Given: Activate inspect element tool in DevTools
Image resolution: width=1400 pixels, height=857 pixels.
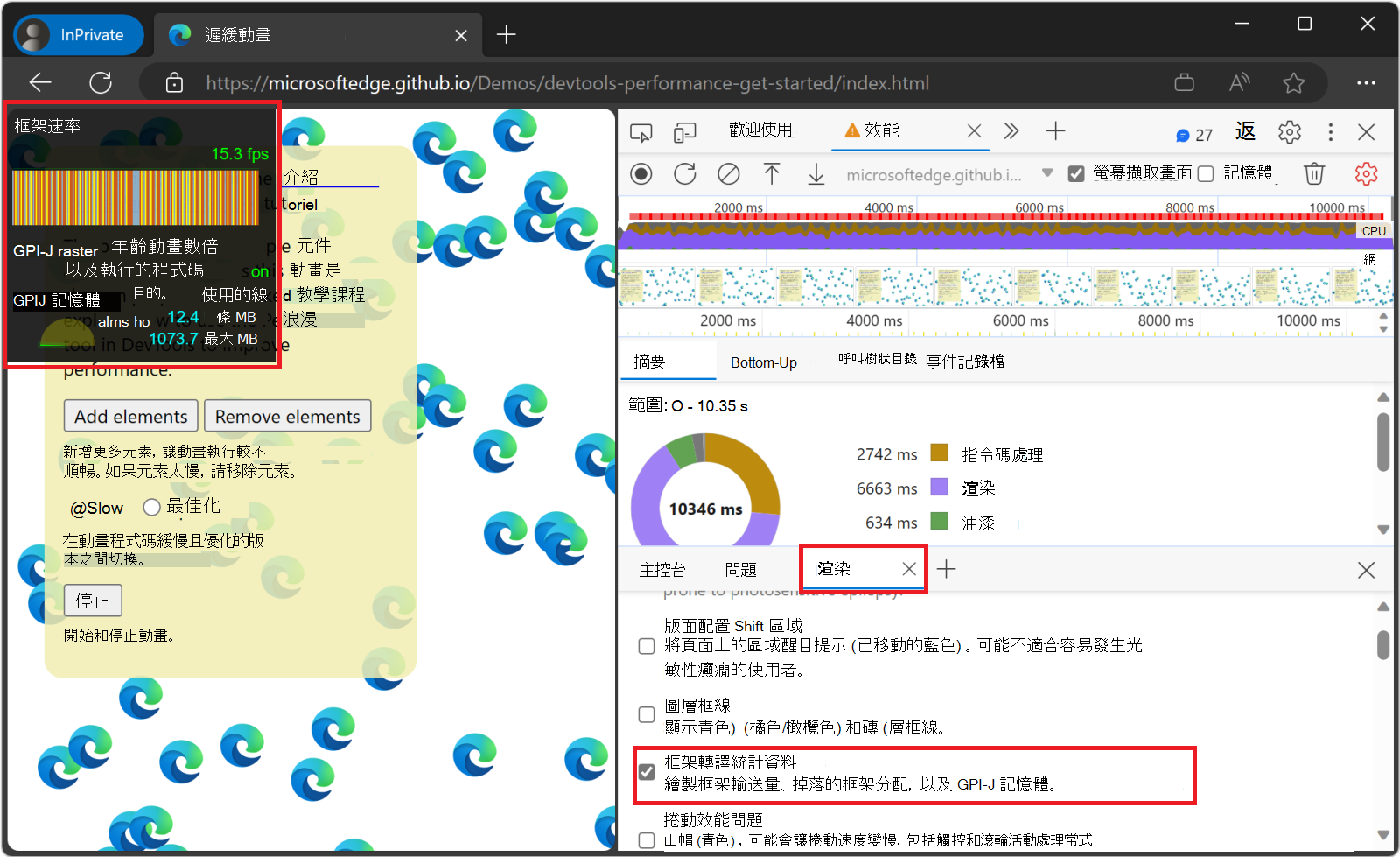Looking at the screenshot, I should pyautogui.click(x=641, y=132).
